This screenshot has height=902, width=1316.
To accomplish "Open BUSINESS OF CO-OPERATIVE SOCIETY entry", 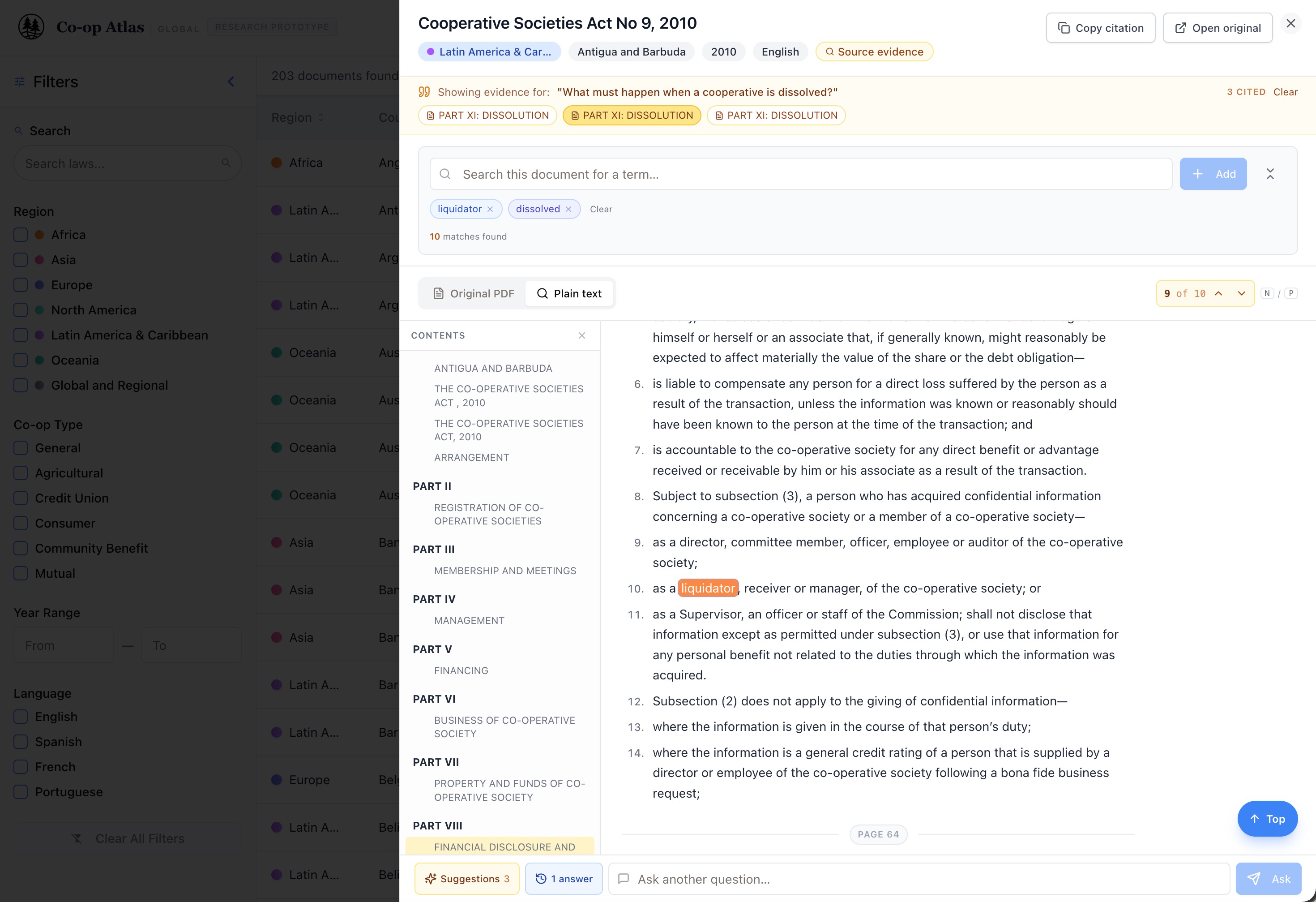I will click(504, 727).
